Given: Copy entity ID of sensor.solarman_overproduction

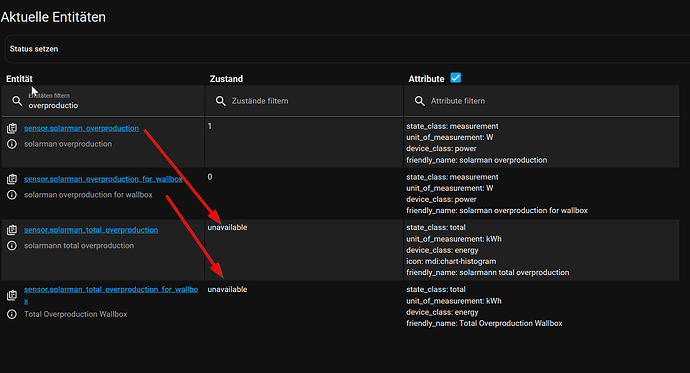Looking at the screenshot, I should coord(12,128).
